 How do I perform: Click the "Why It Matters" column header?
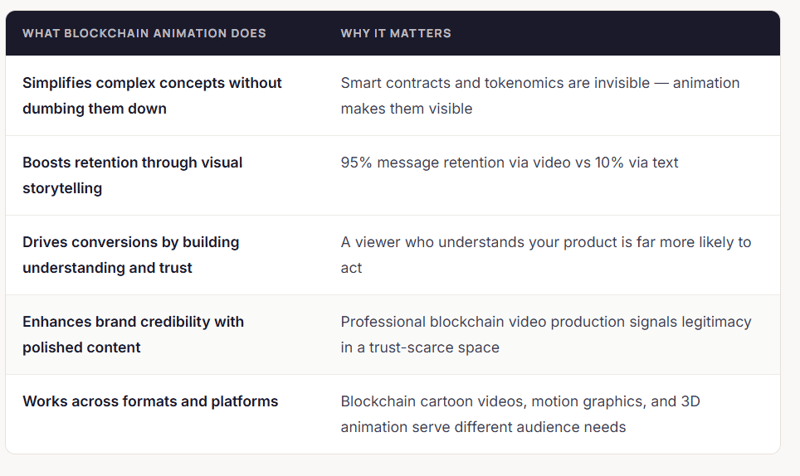click(x=395, y=33)
